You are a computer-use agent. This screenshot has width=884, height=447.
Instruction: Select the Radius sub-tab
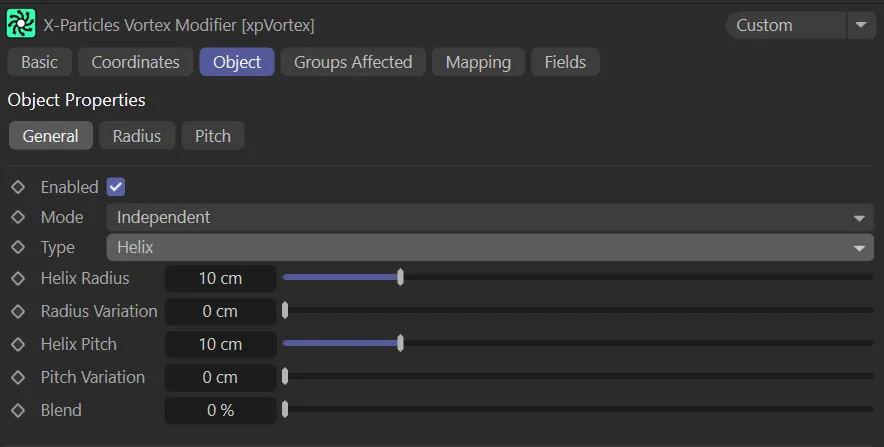137,136
